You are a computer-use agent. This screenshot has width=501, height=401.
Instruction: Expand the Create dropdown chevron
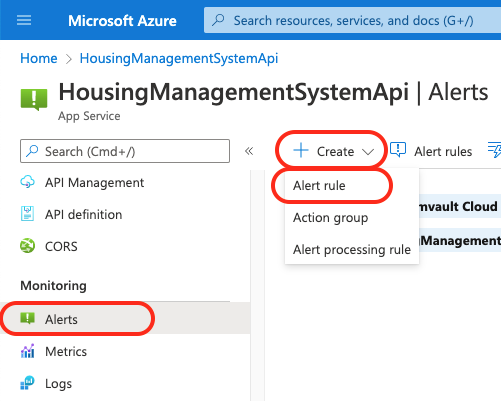[368, 152]
